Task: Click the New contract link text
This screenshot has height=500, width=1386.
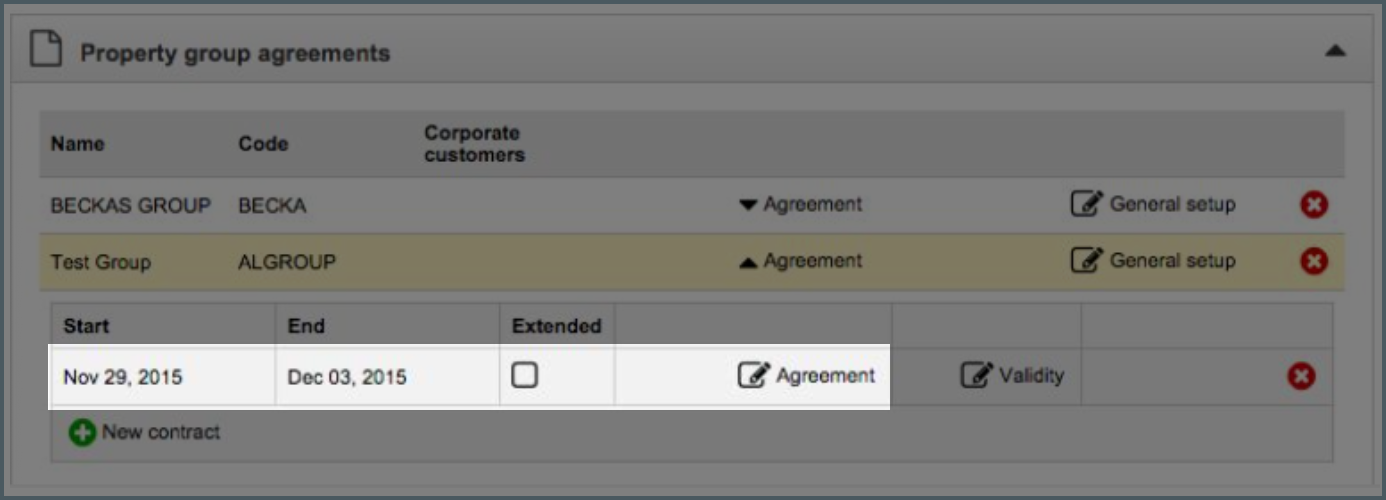Action: (x=161, y=433)
